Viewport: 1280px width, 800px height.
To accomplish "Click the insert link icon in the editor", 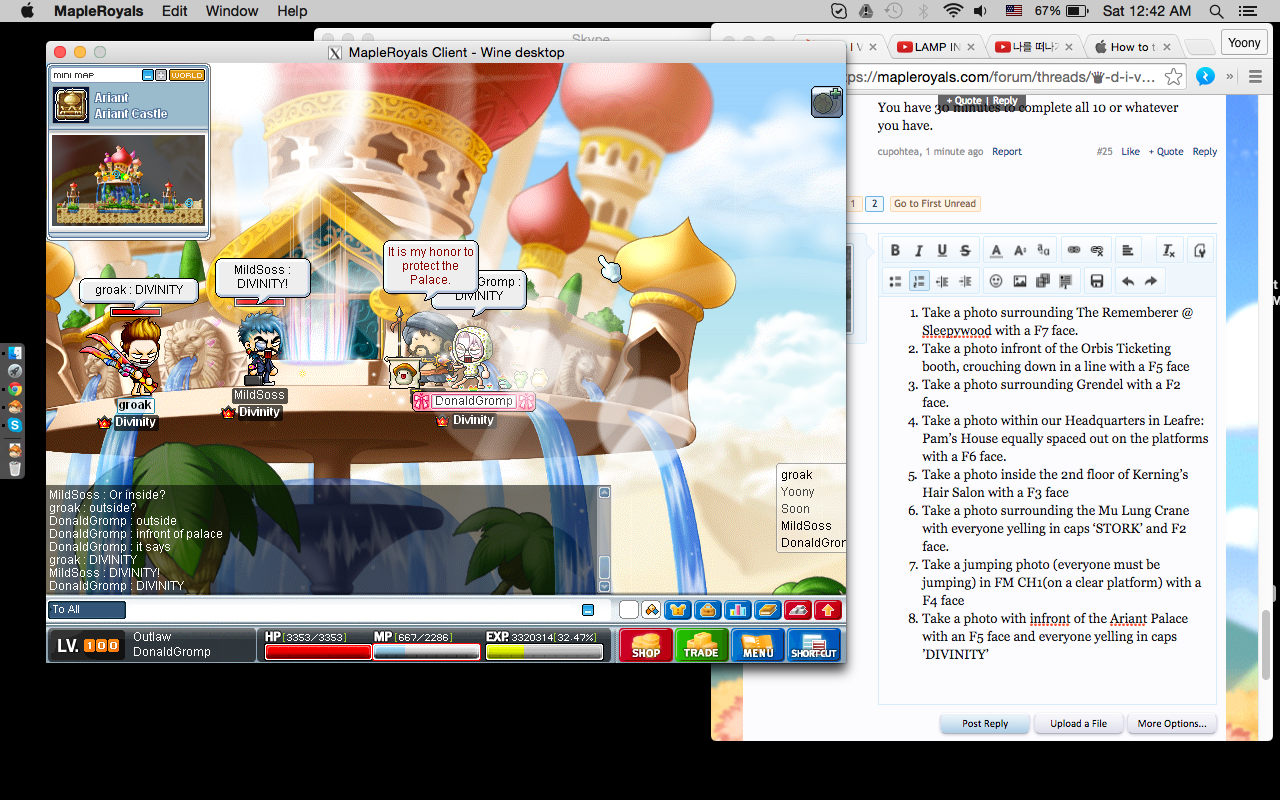I will click(x=1074, y=251).
